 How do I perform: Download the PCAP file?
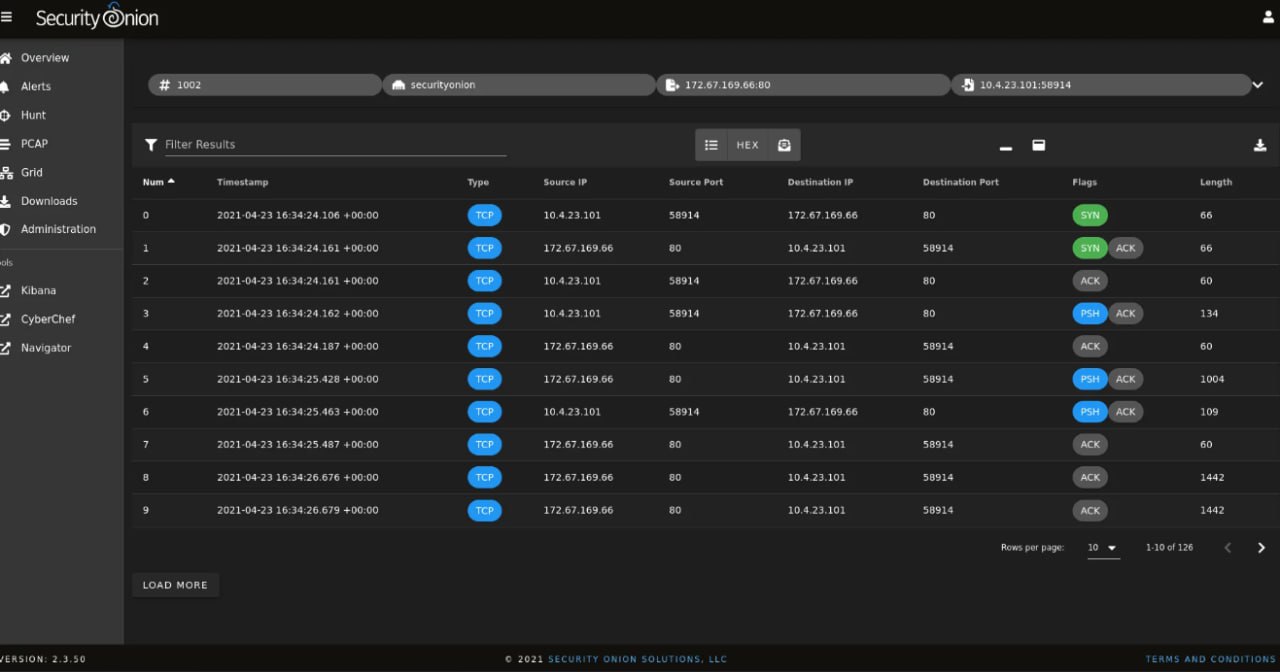(x=1259, y=145)
